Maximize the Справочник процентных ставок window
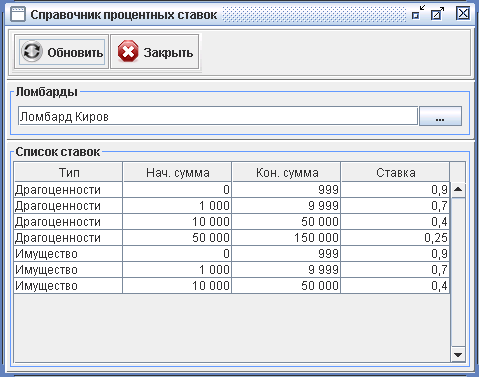Viewport: 479px width, 377px height. pos(437,14)
